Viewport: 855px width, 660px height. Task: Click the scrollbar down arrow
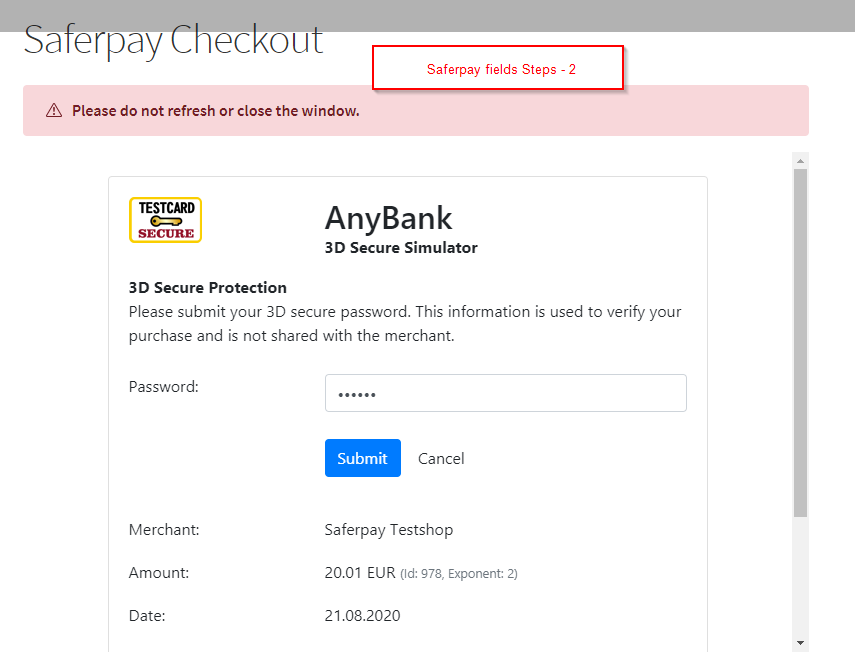800,643
